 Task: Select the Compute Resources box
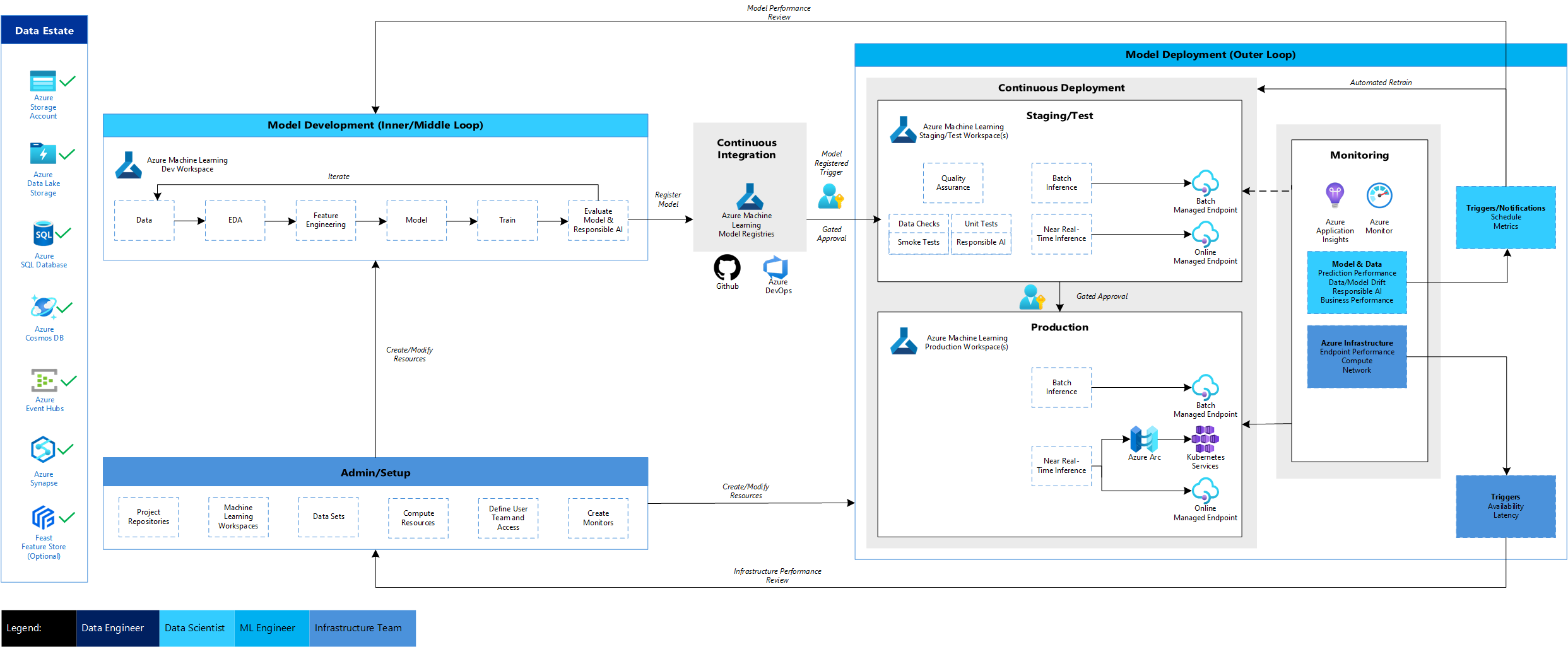pos(418,518)
